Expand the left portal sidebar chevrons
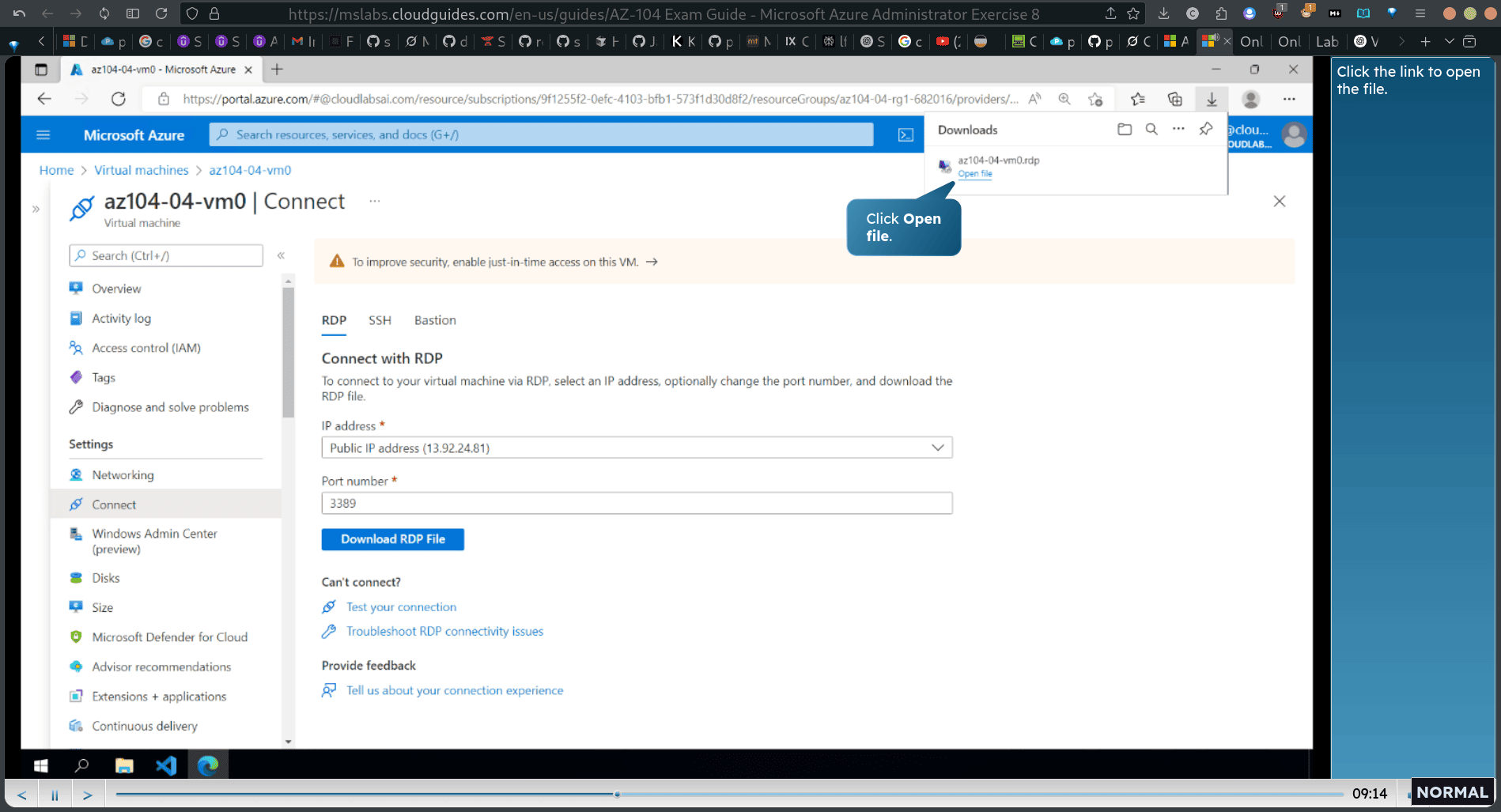The height and width of the screenshot is (812, 1501). (36, 210)
